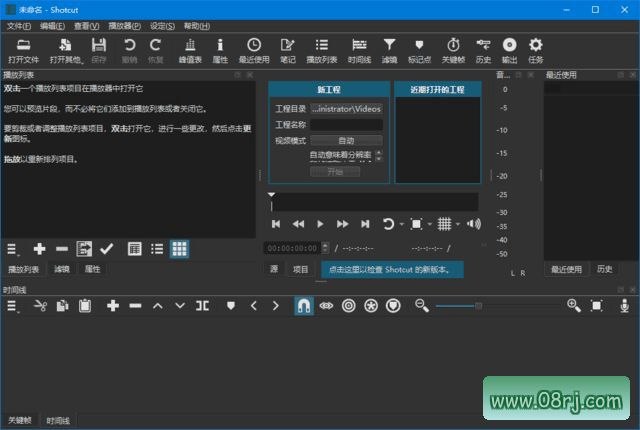Toggle timeline snapping magnet button
Image resolution: width=640 pixels, height=430 pixels.
point(304,306)
